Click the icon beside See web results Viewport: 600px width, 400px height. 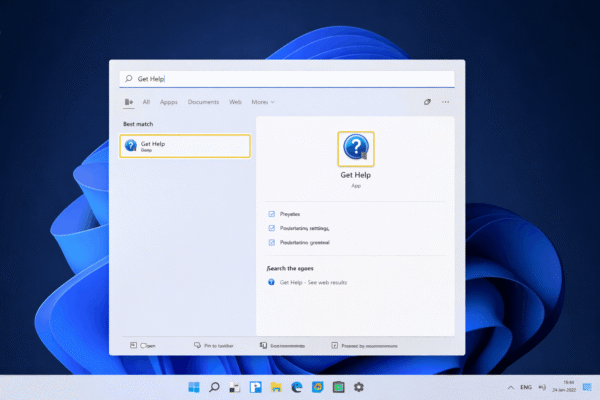[x=271, y=282]
